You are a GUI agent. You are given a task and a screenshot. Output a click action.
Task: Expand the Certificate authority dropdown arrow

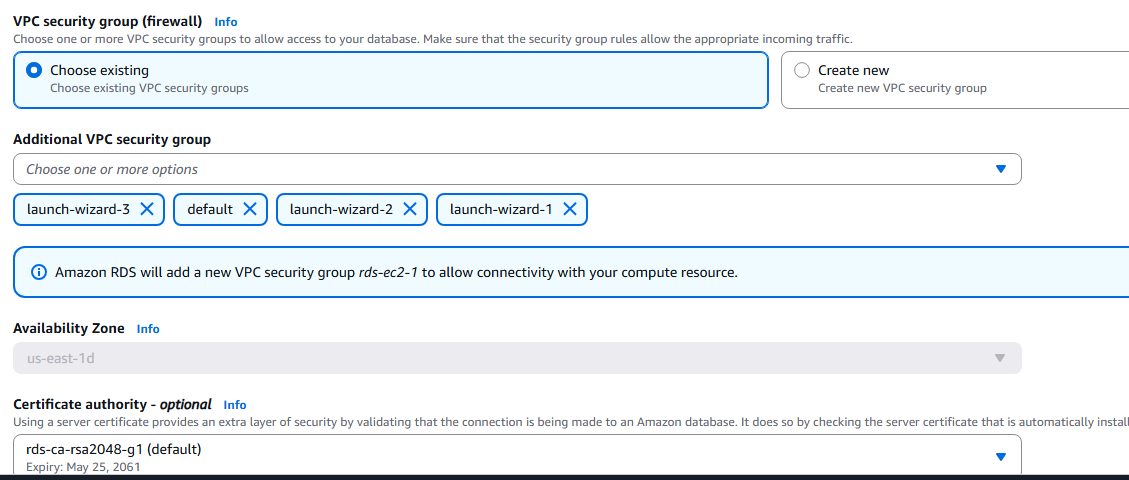[999, 457]
